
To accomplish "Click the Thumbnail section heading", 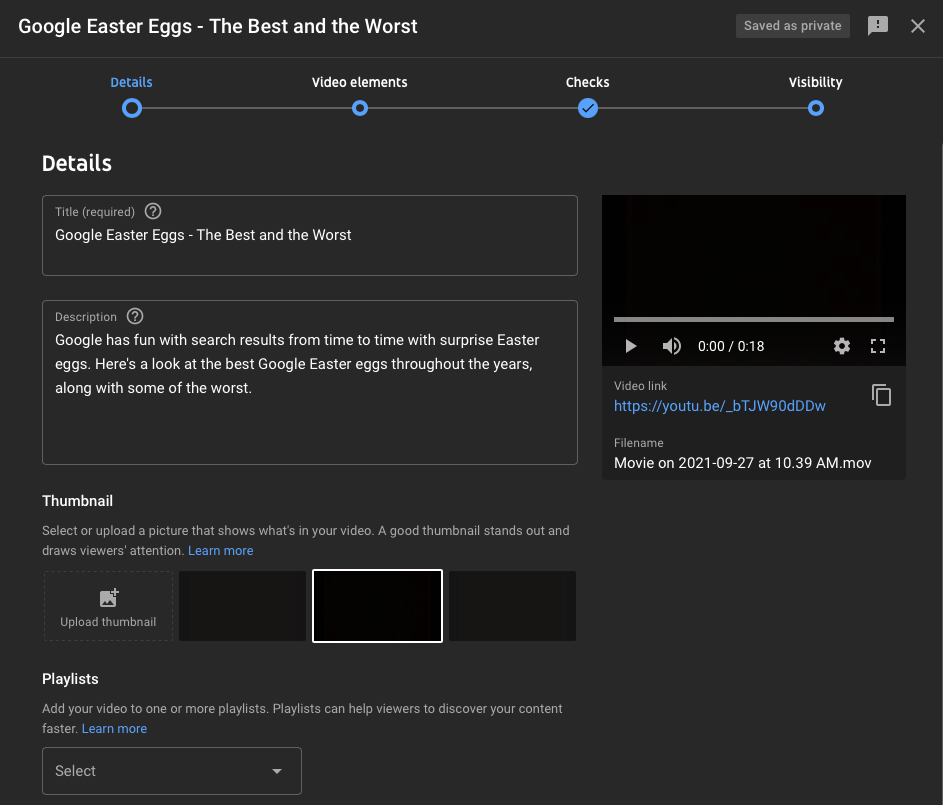I will [78, 501].
